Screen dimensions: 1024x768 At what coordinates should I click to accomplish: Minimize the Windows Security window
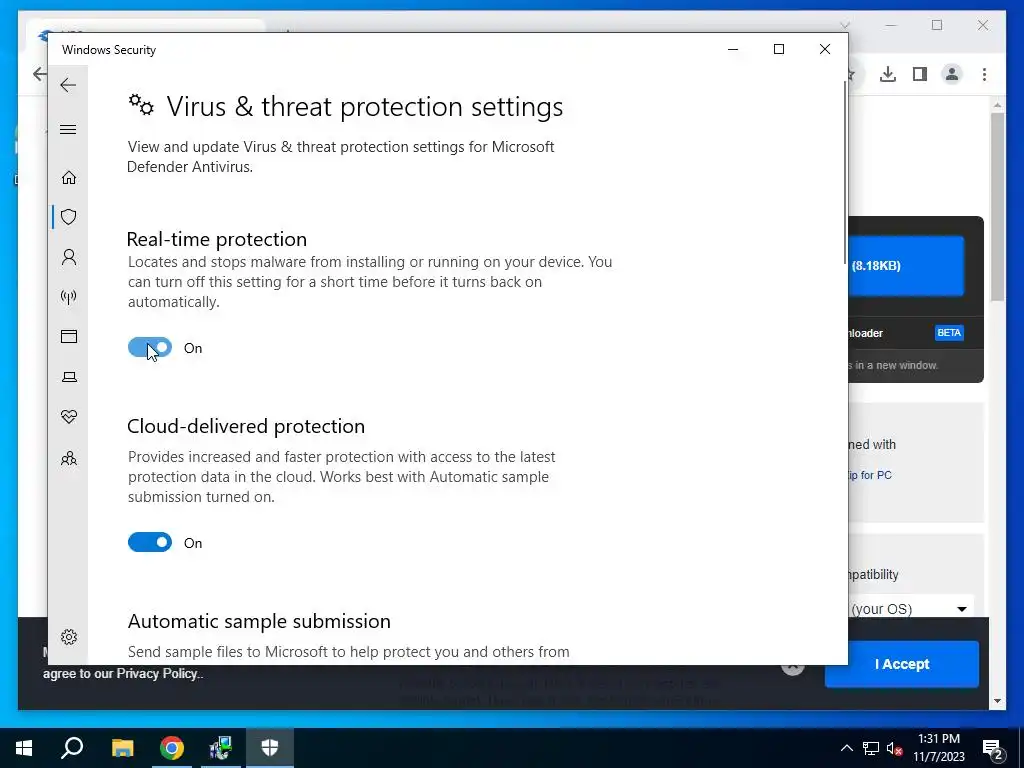733,50
